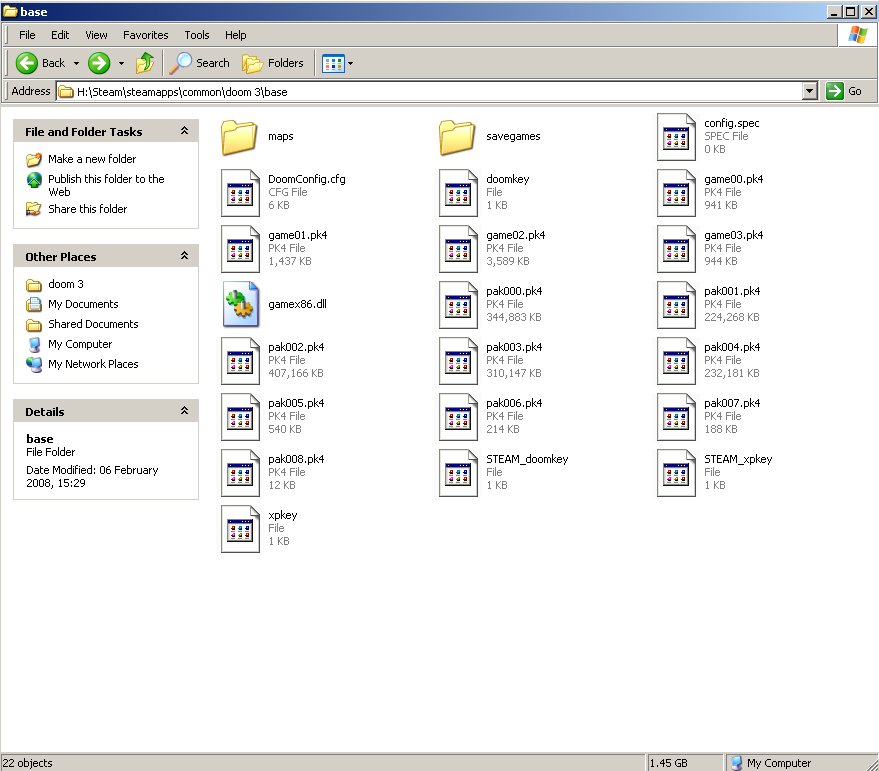
Task: Select the pak002.pk4 file icon
Action: [x=240, y=361]
